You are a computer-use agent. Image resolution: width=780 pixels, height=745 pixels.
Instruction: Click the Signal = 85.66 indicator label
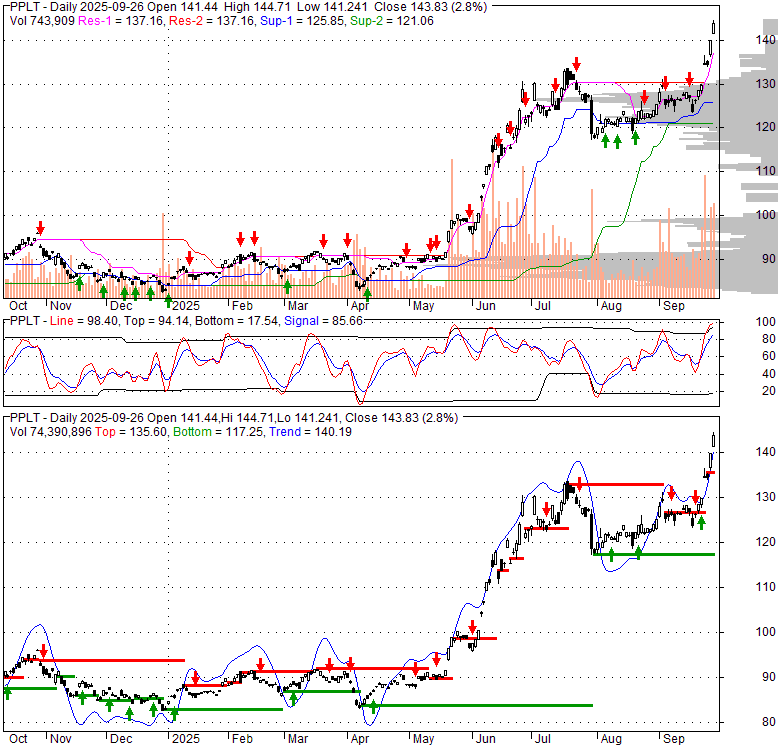click(x=323, y=321)
